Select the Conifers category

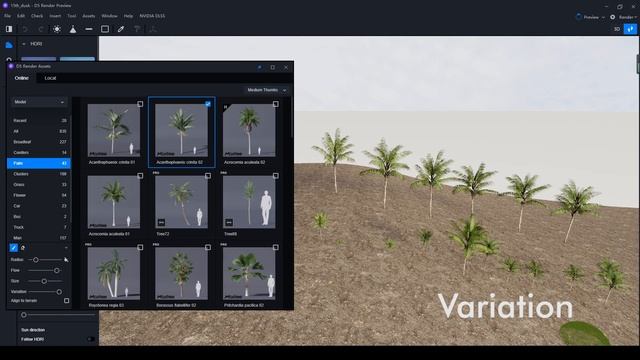point(39,152)
